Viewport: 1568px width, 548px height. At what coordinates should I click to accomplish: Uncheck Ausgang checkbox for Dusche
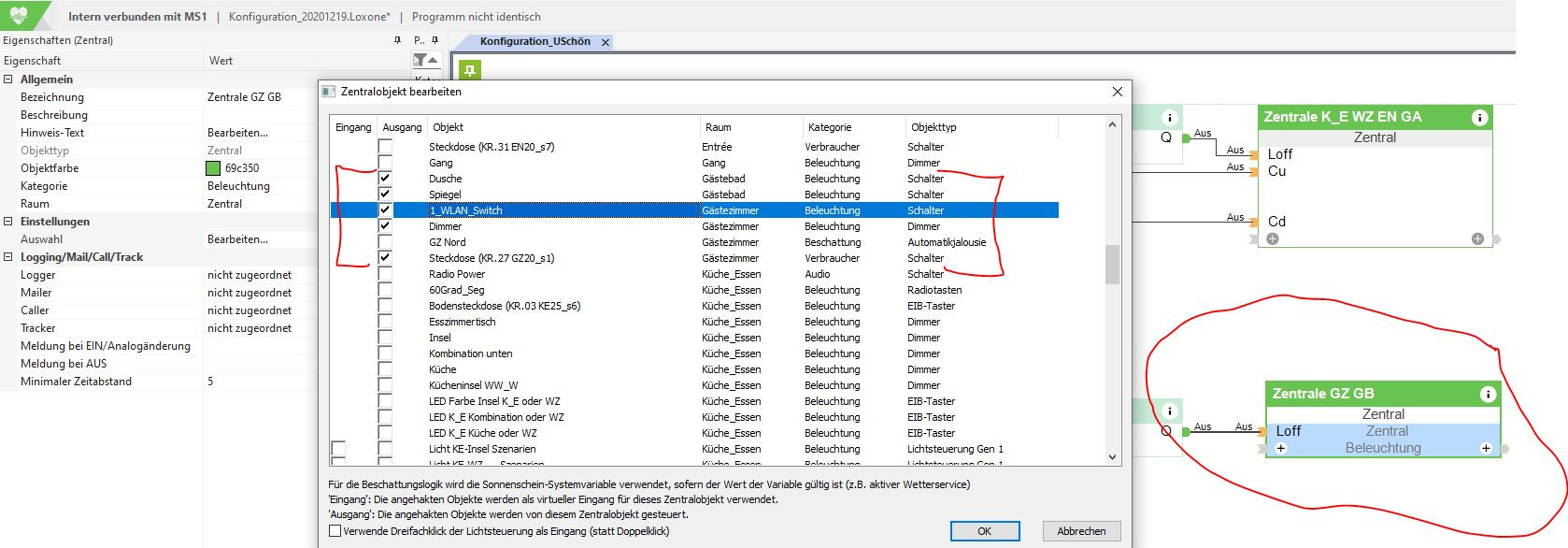click(x=385, y=179)
